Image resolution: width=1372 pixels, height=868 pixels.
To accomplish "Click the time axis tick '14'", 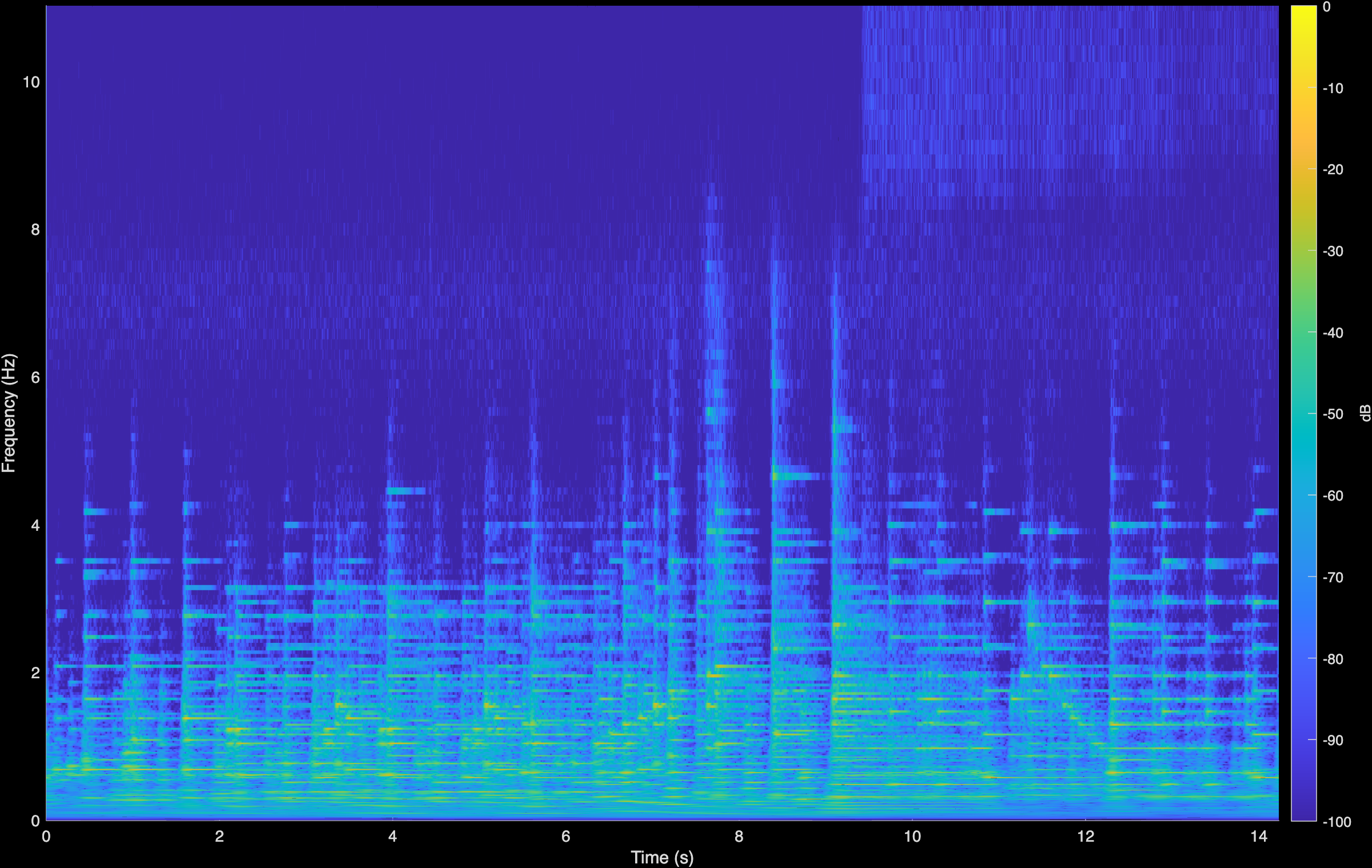I will (1258, 837).
